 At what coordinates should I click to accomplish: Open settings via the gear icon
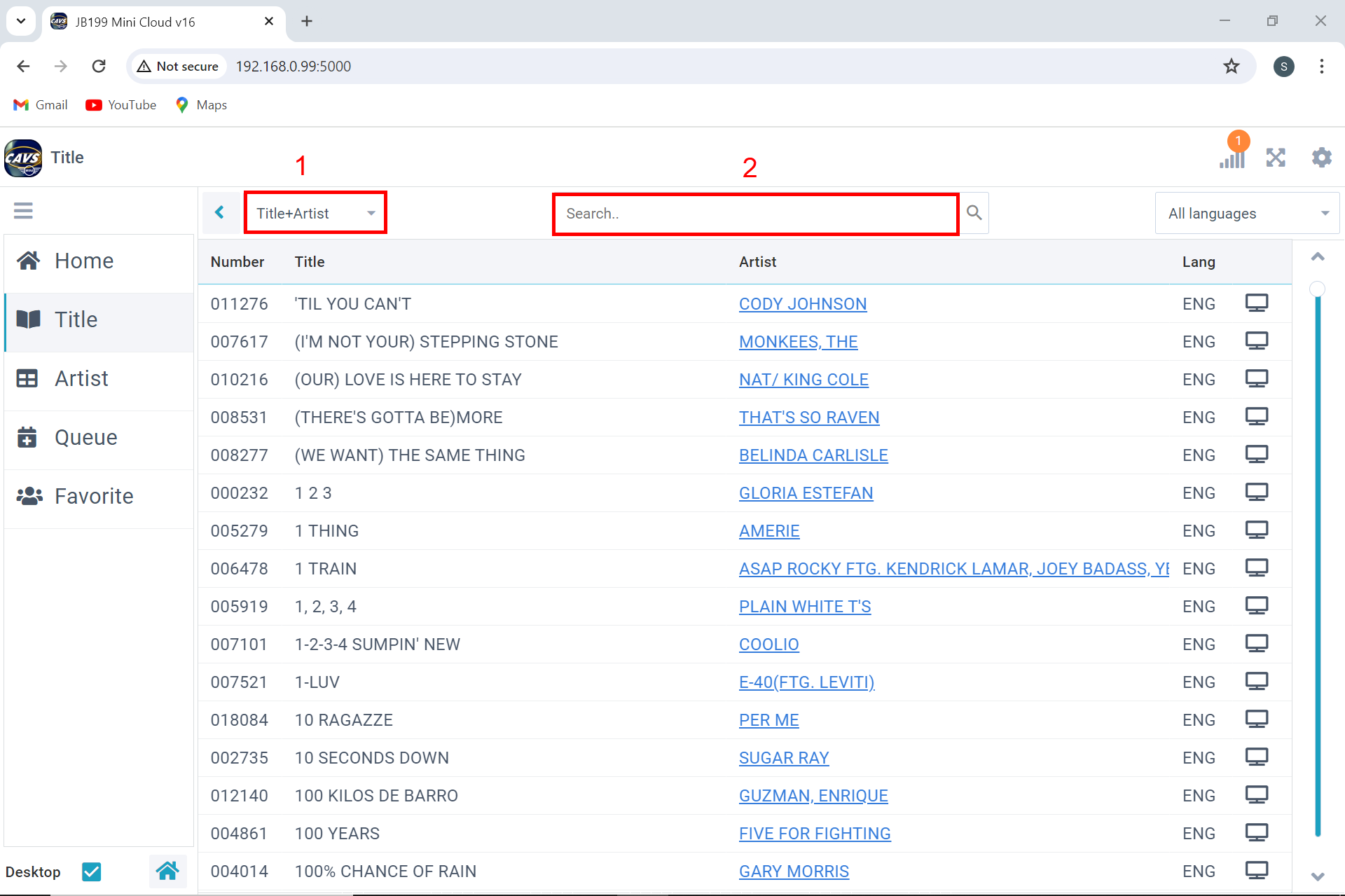click(x=1321, y=158)
